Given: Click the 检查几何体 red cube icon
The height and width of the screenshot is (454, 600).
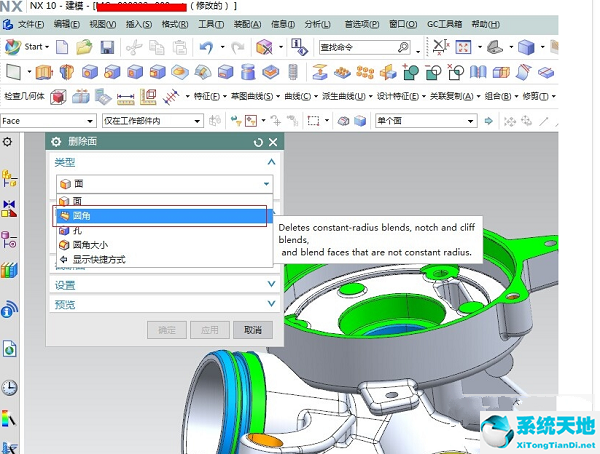Looking at the screenshot, I should [x=58, y=96].
